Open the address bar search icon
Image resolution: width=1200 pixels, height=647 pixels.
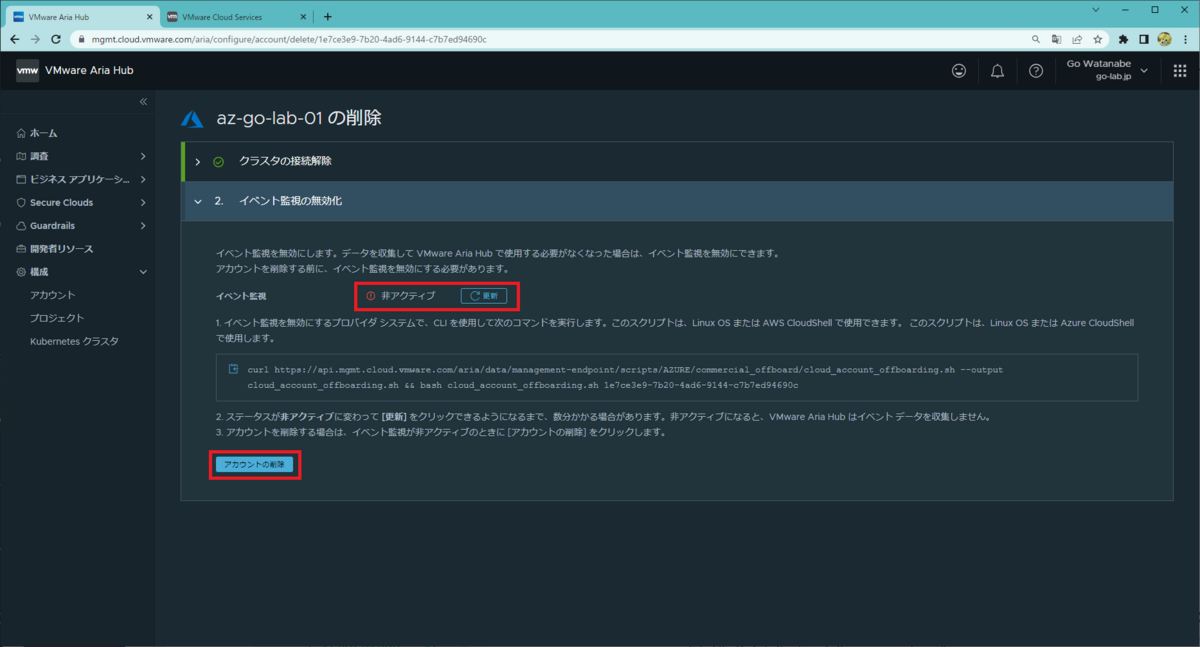pyautogui.click(x=1035, y=39)
